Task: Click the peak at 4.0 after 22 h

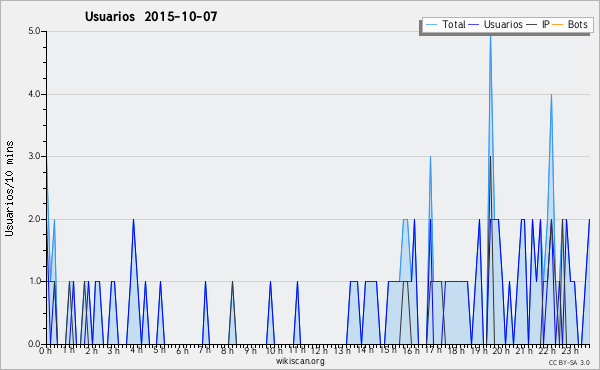Action: click(x=551, y=95)
